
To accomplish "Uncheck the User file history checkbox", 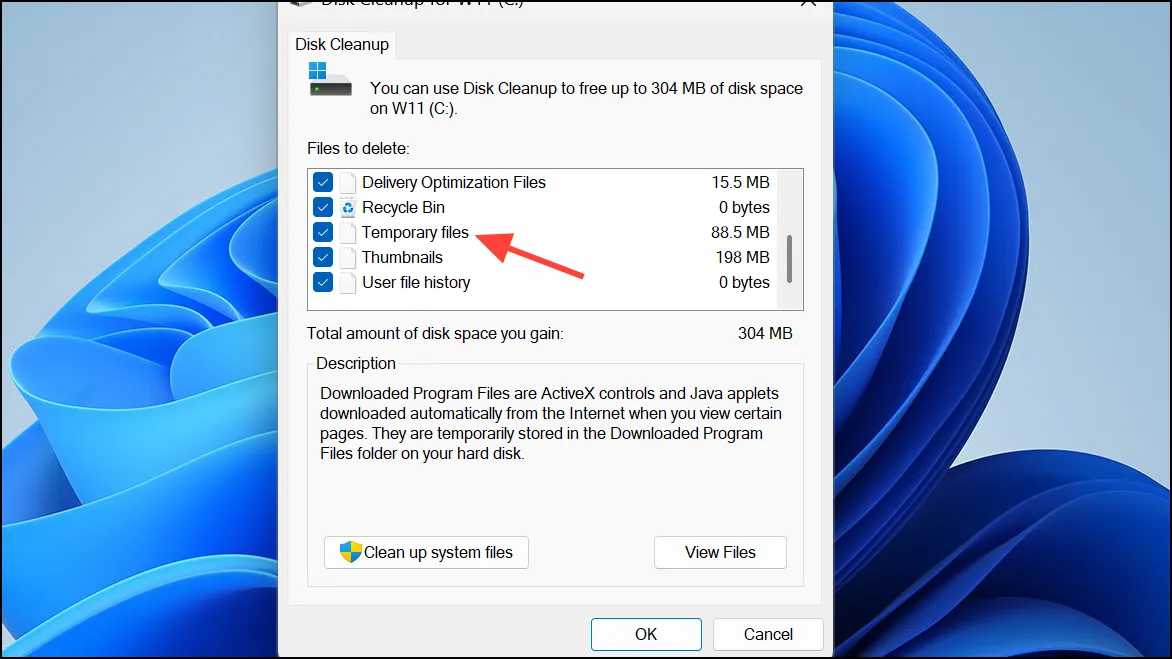I will pos(323,282).
